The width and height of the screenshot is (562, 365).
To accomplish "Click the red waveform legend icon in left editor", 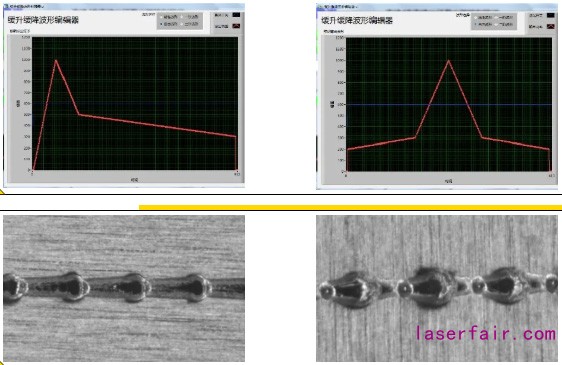I will 236,26.
